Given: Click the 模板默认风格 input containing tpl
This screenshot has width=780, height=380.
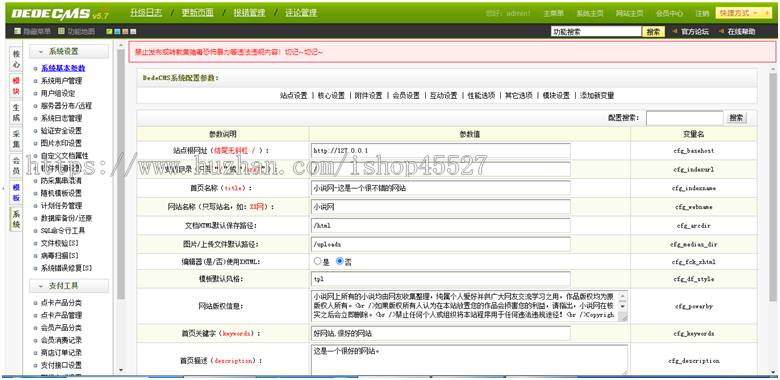Looking at the screenshot, I should [441, 279].
